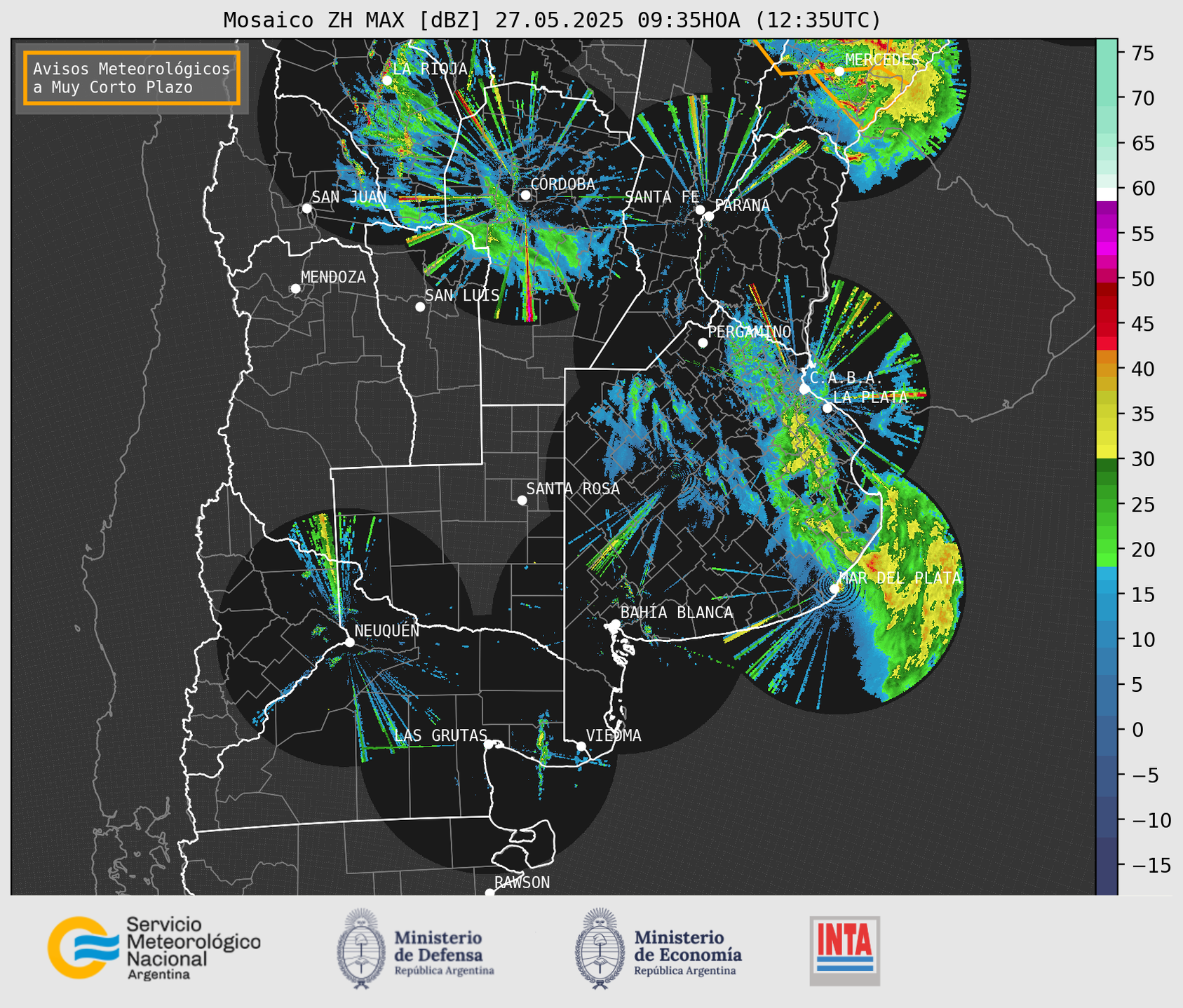Click the SAN JUAN city marker dot

tap(306, 208)
